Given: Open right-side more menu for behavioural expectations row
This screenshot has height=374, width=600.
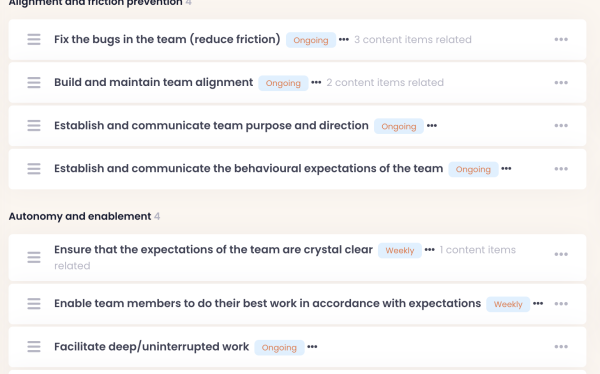Looking at the screenshot, I should [561, 169].
